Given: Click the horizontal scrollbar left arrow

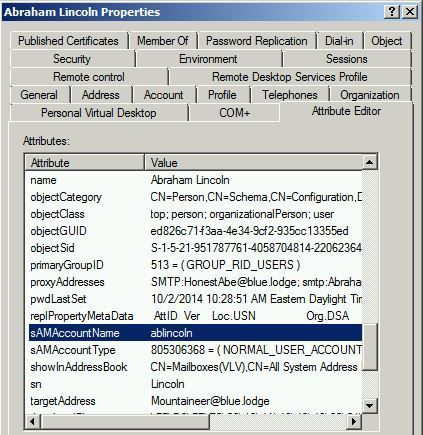Looking at the screenshot, I should tap(32, 422).
